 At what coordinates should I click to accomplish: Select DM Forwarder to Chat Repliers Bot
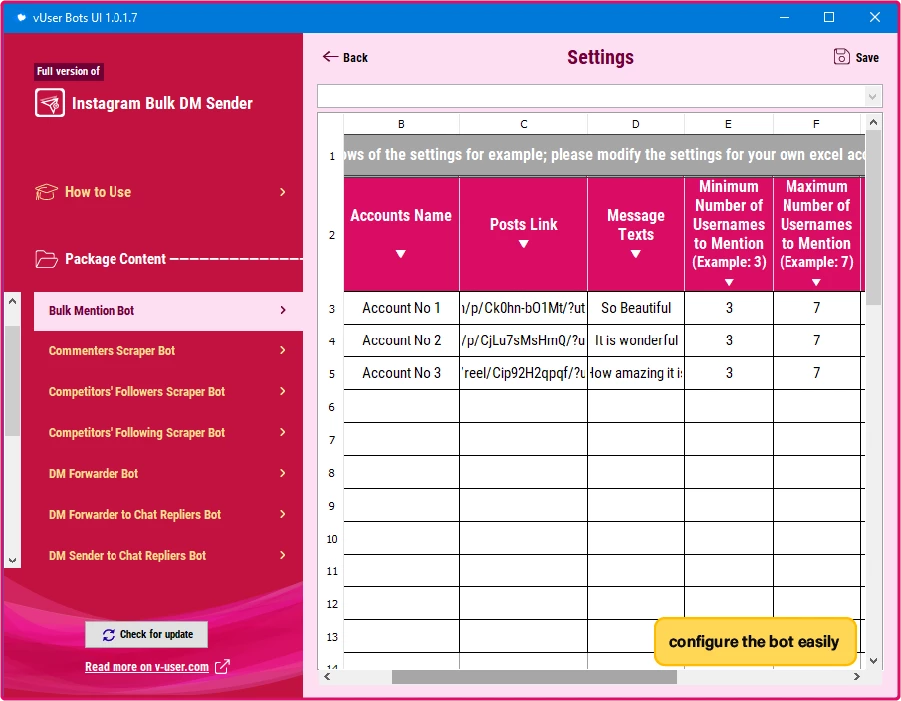[168, 514]
